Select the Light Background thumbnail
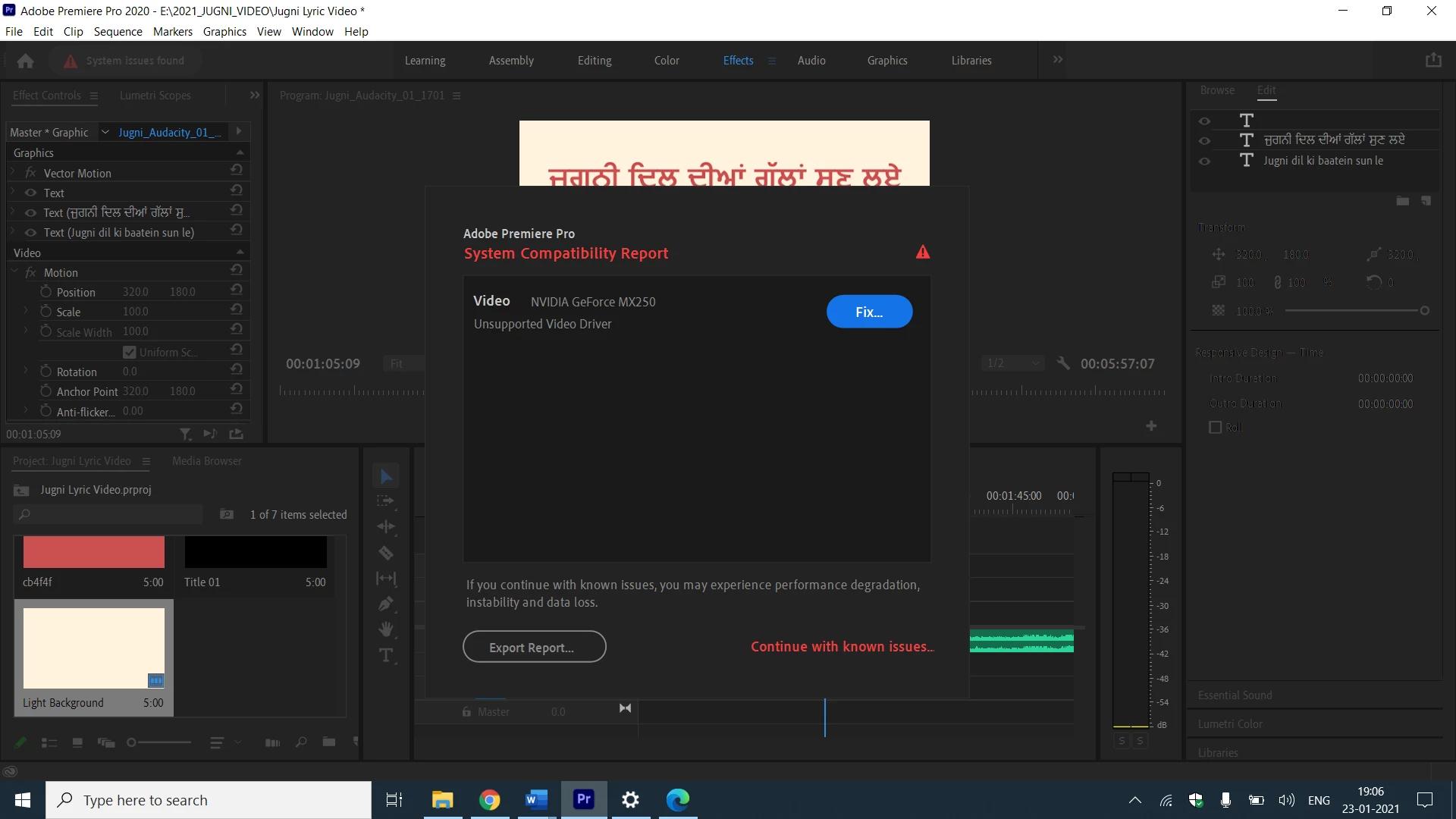 coord(94,648)
